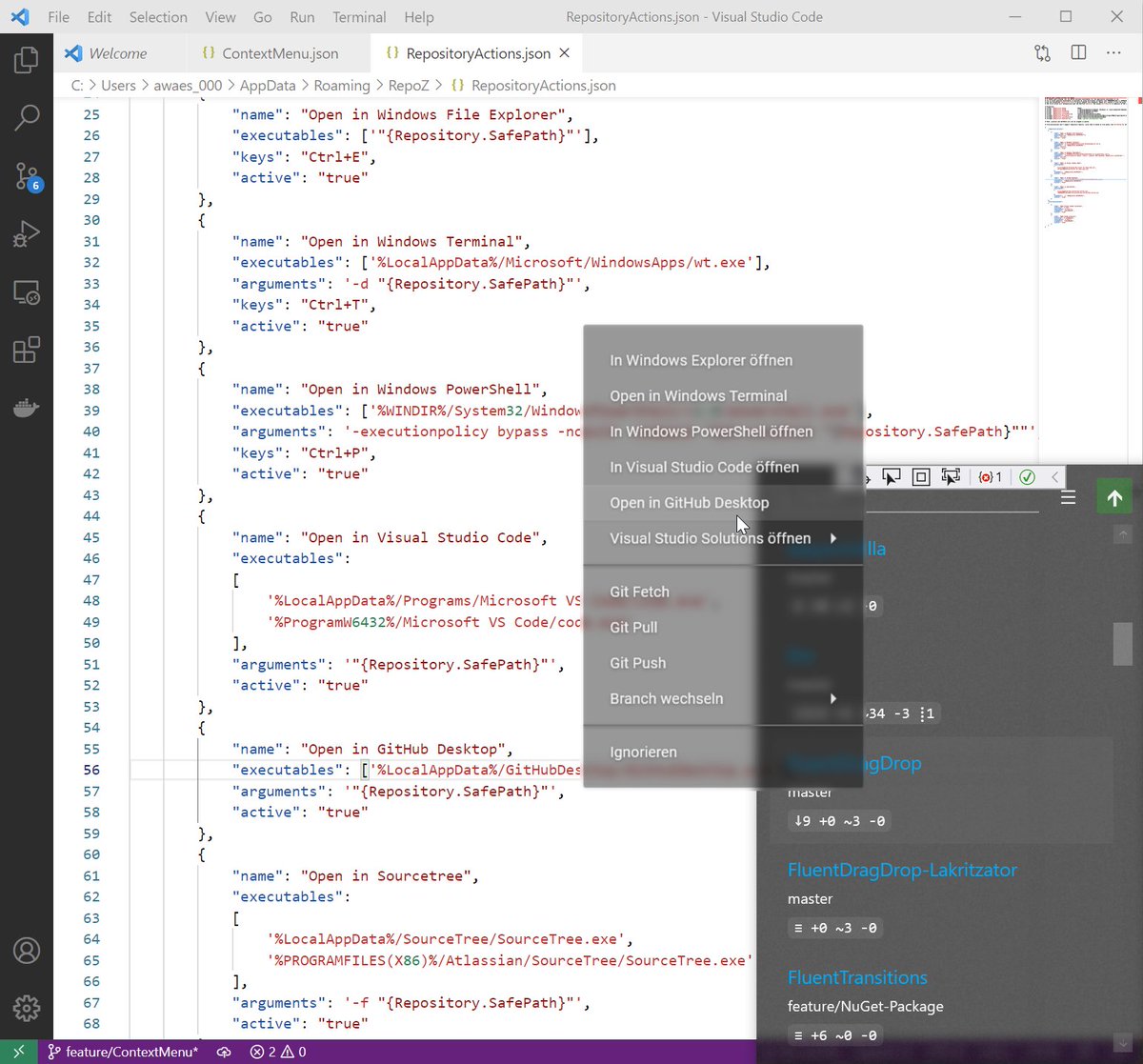Image resolution: width=1143 pixels, height=1064 pixels.
Task: Open the View menu
Action: (x=220, y=17)
